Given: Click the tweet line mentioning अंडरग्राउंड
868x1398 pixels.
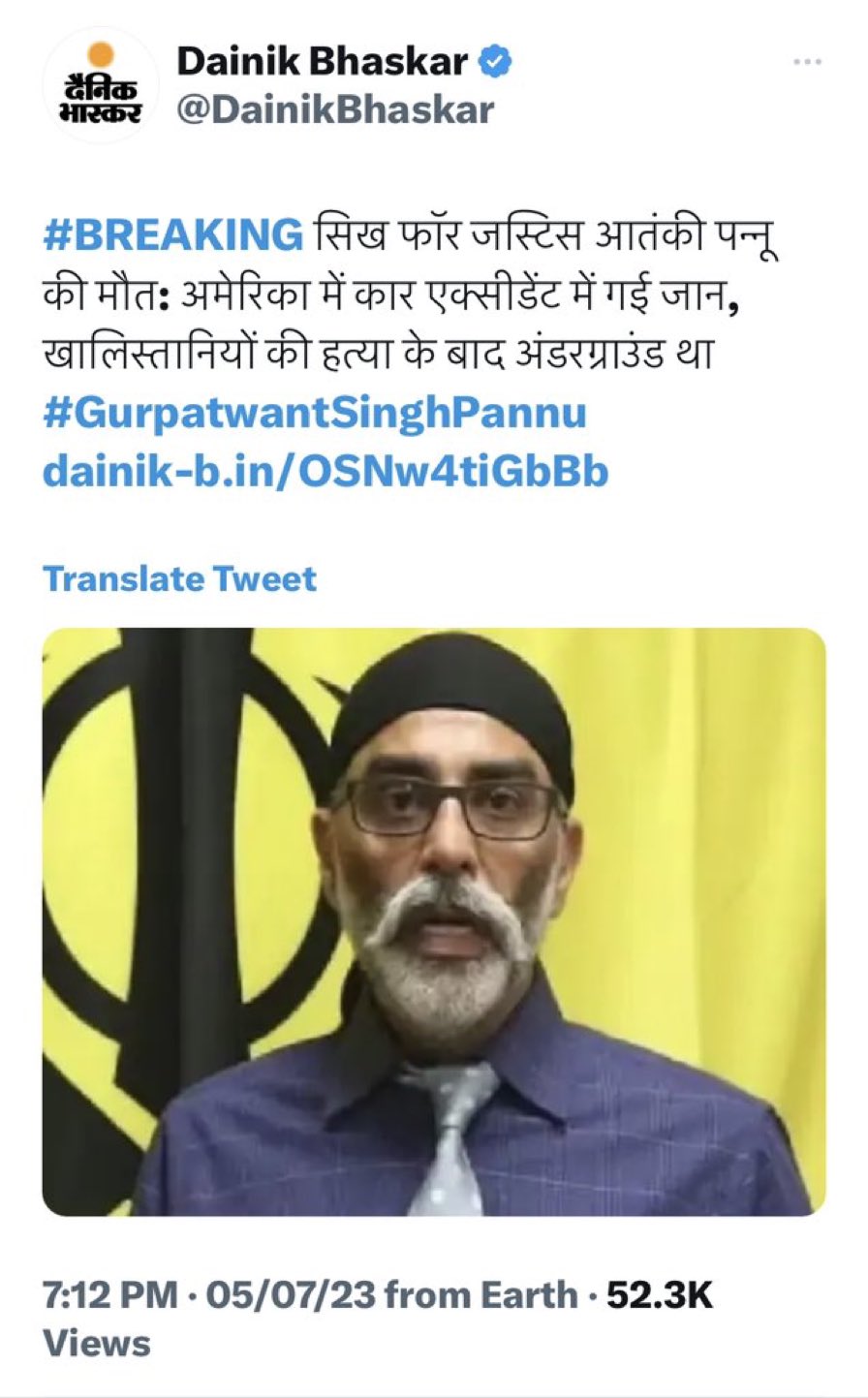Looking at the screenshot, I should tap(378, 354).
